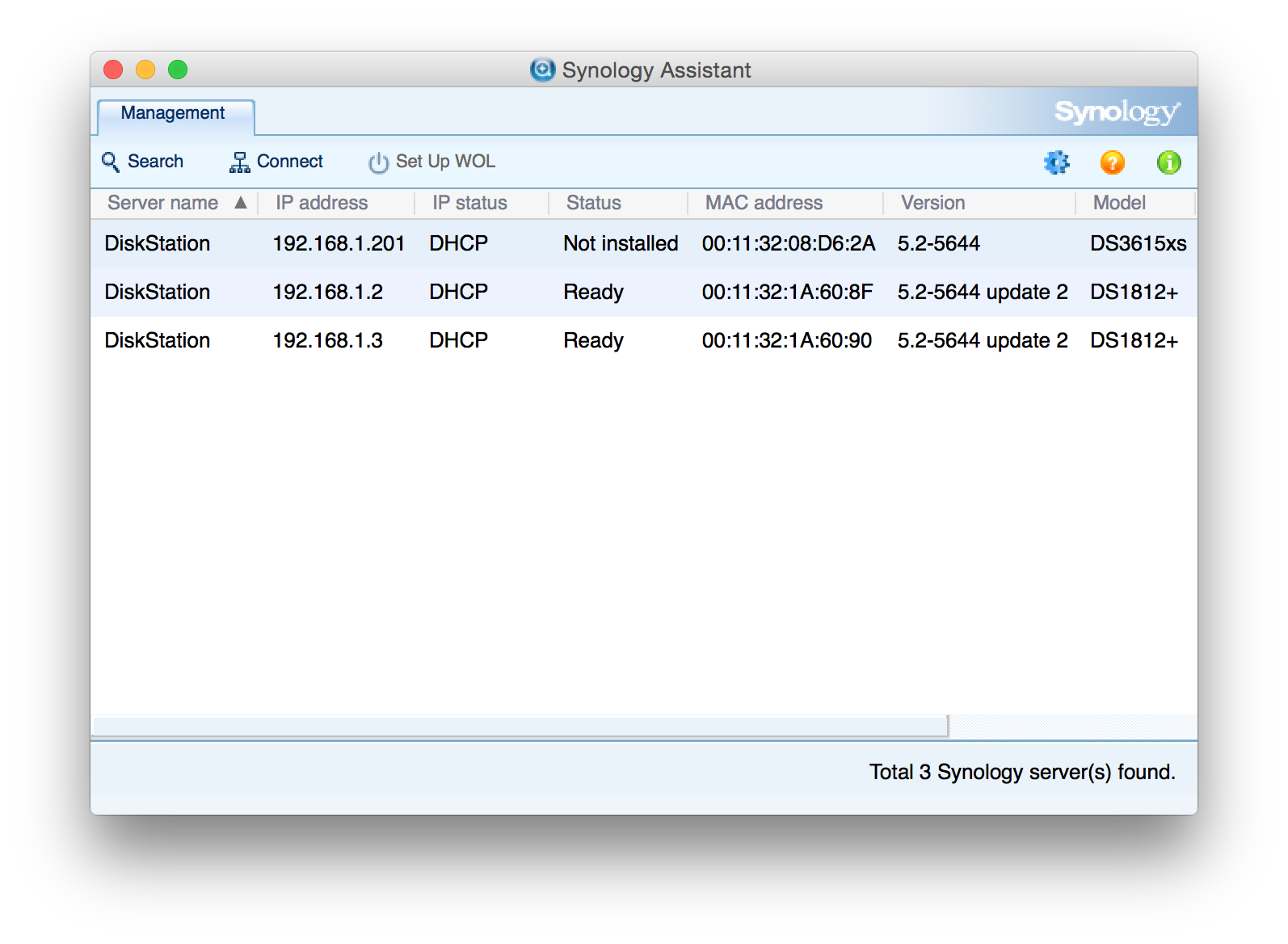The width and height of the screenshot is (1288, 944).
Task: Minimize window with yellow button
Action: [x=145, y=70]
